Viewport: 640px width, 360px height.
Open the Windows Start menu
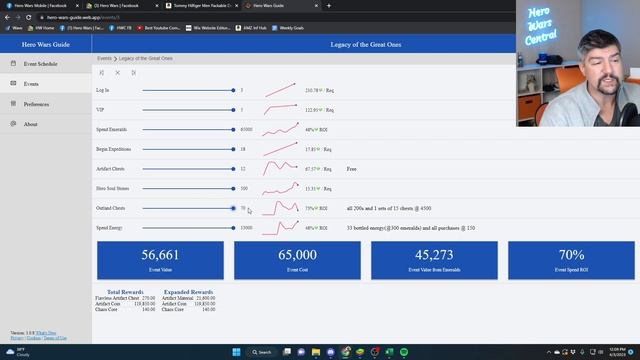click(x=236, y=352)
